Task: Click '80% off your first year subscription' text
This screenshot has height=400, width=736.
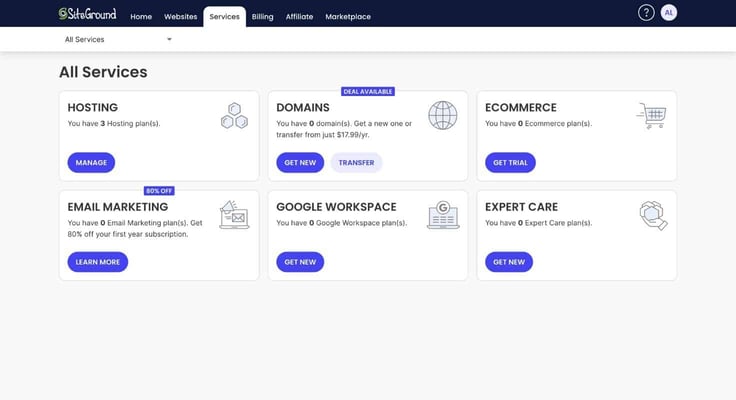Action: (128, 234)
